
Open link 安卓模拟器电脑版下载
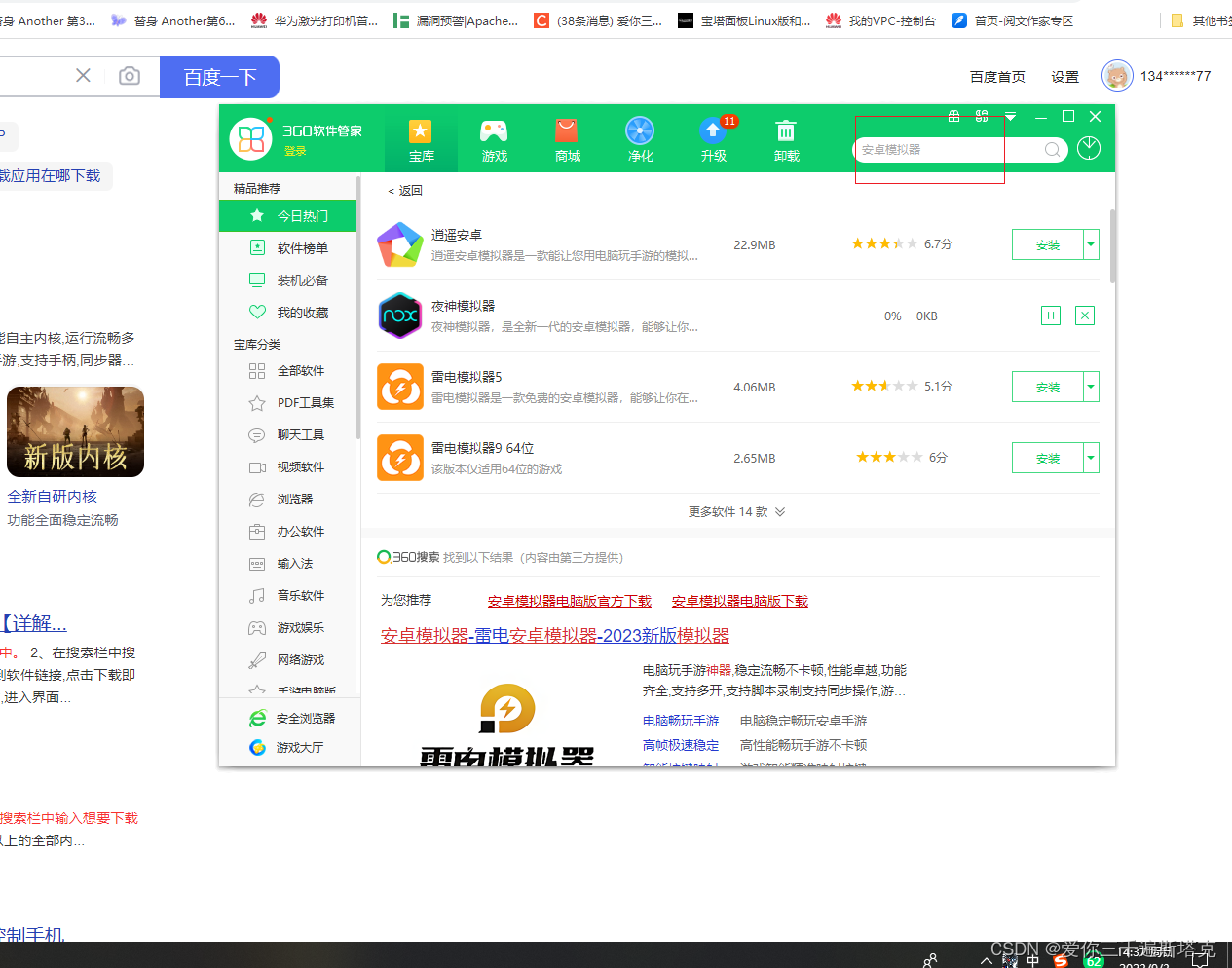coord(740,602)
